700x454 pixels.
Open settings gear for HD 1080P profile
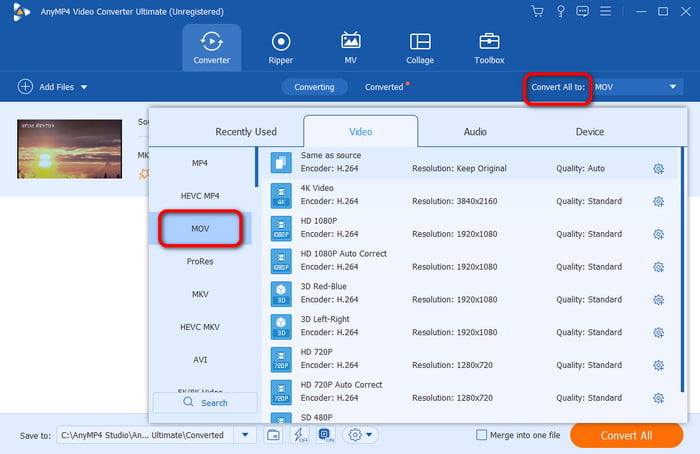[658, 234]
